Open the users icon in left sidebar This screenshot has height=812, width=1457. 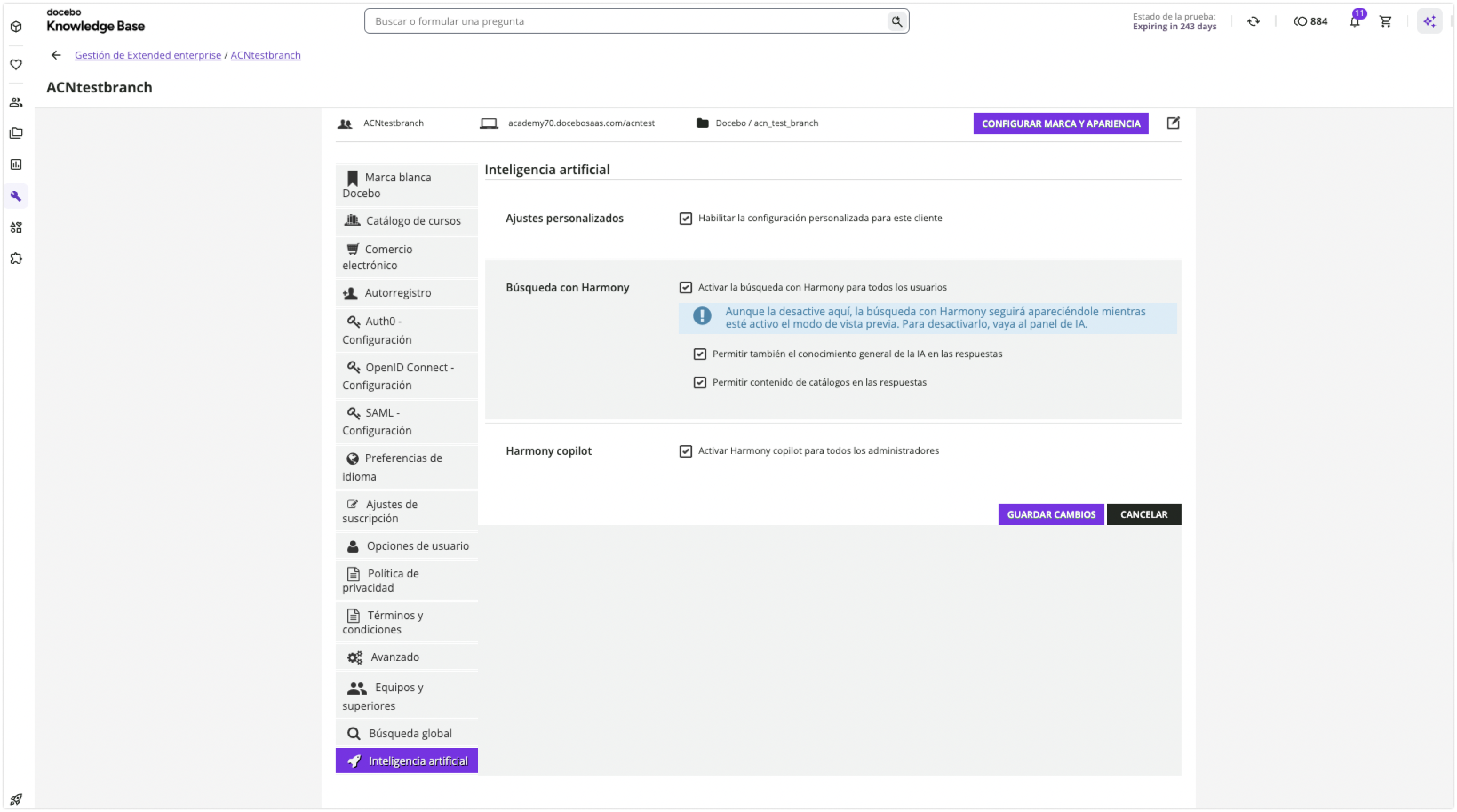coord(16,102)
